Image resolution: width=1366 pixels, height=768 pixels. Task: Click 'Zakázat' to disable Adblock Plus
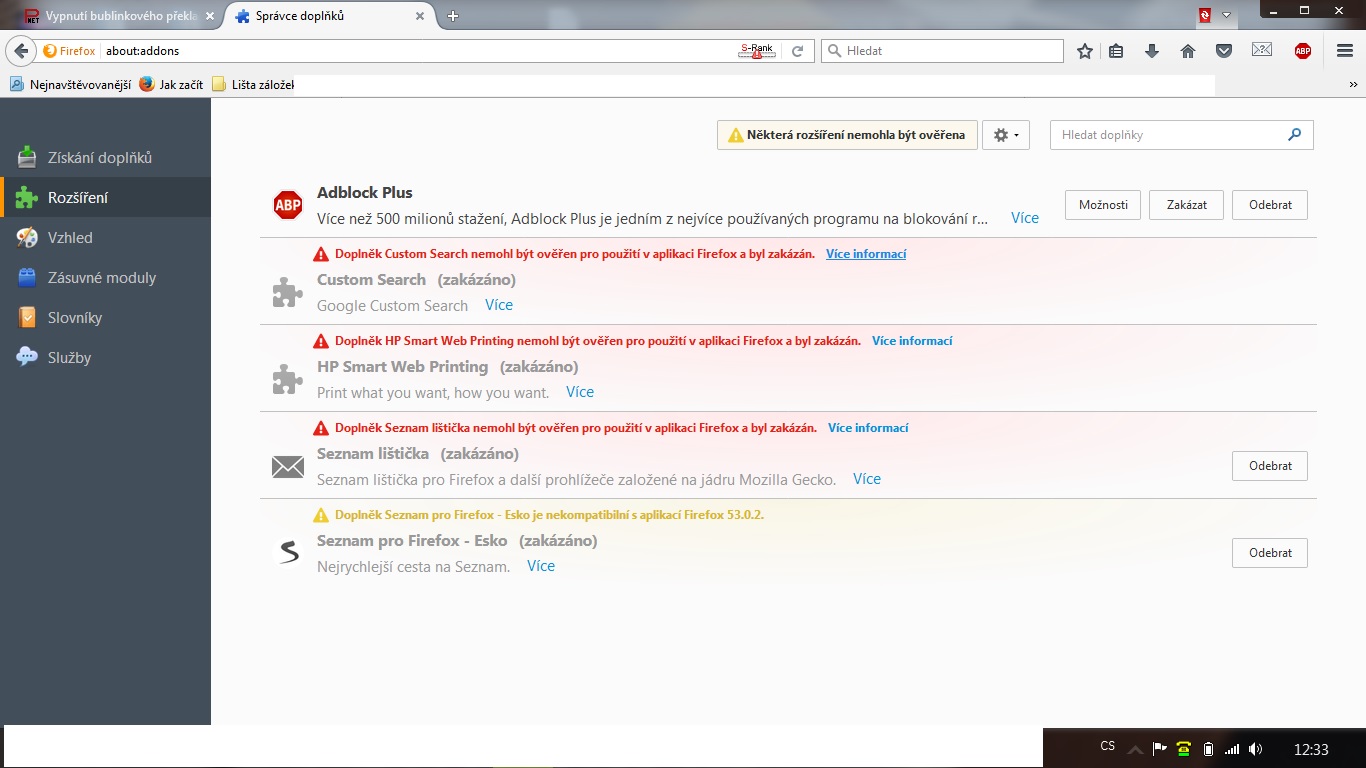click(1187, 205)
